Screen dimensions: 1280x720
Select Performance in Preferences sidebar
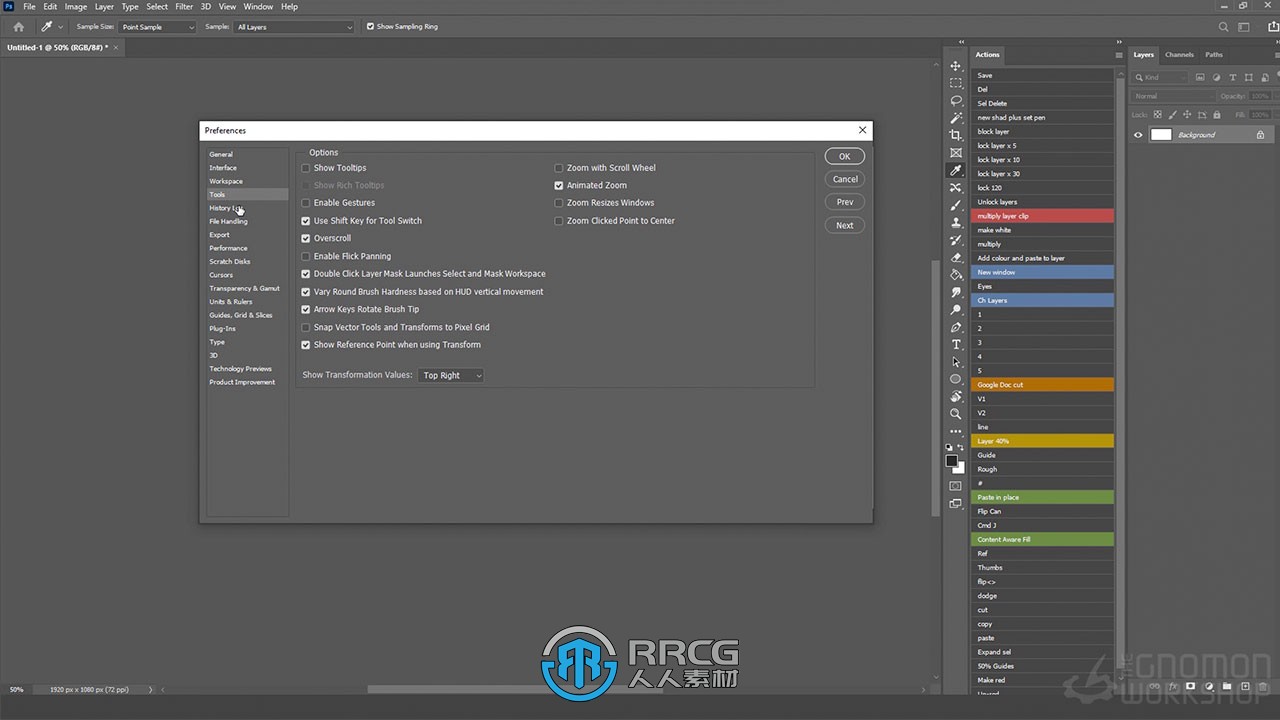[x=247, y=248]
